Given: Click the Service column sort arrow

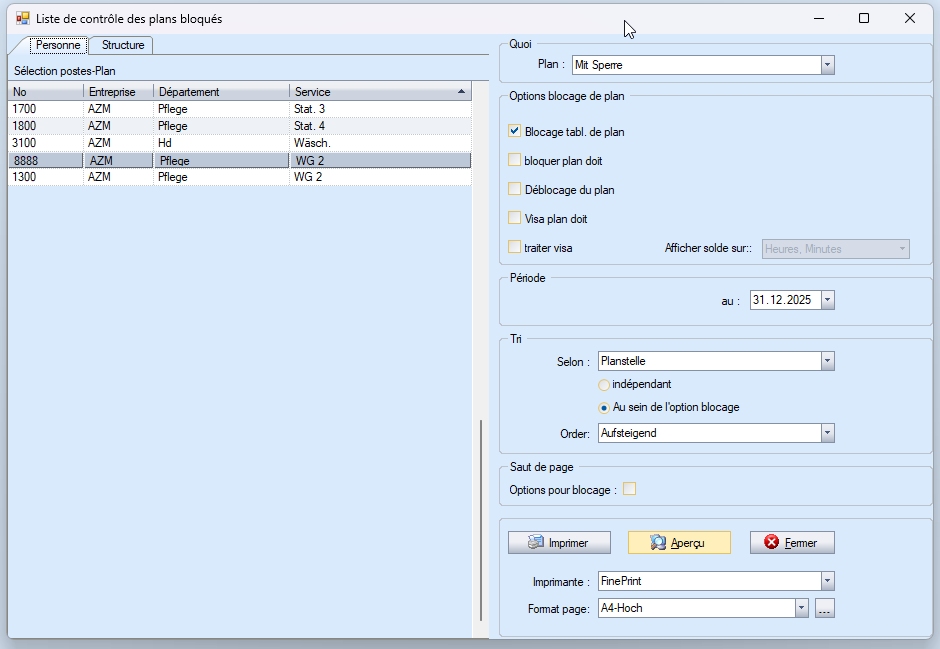Looking at the screenshot, I should pyautogui.click(x=461, y=92).
